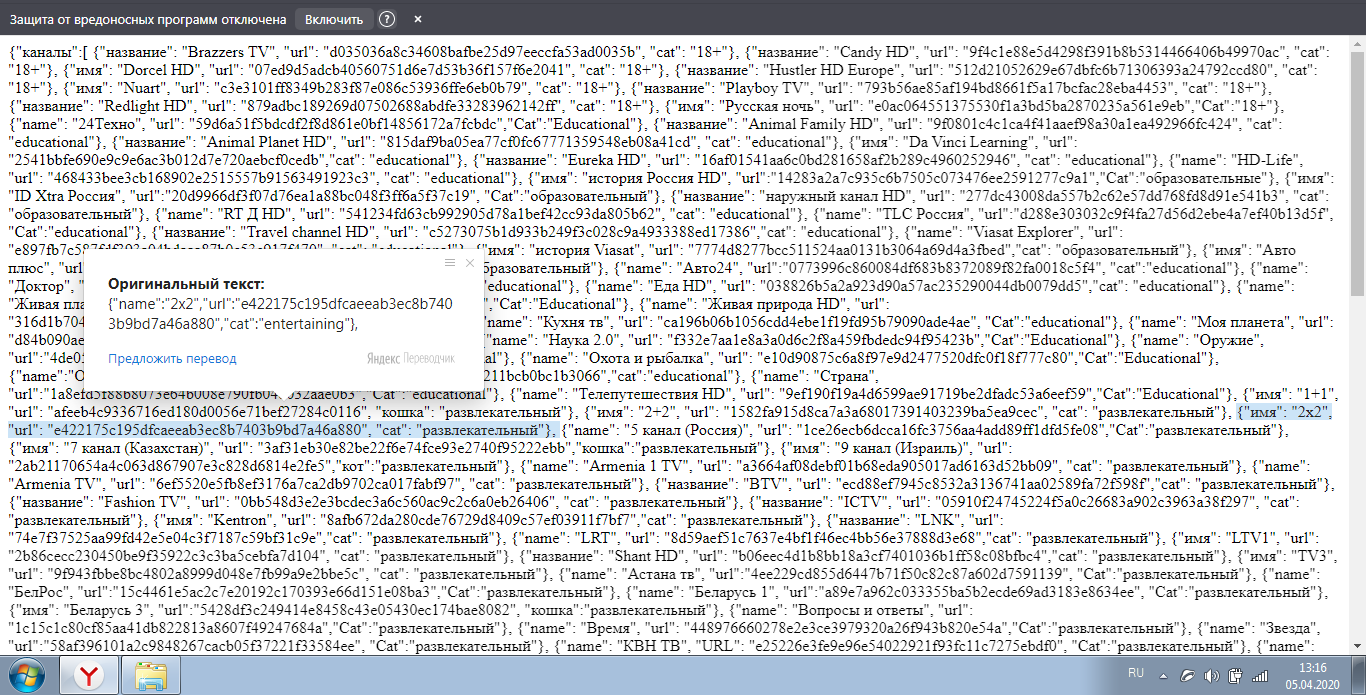Open File Explorer from the taskbar

pos(155,675)
